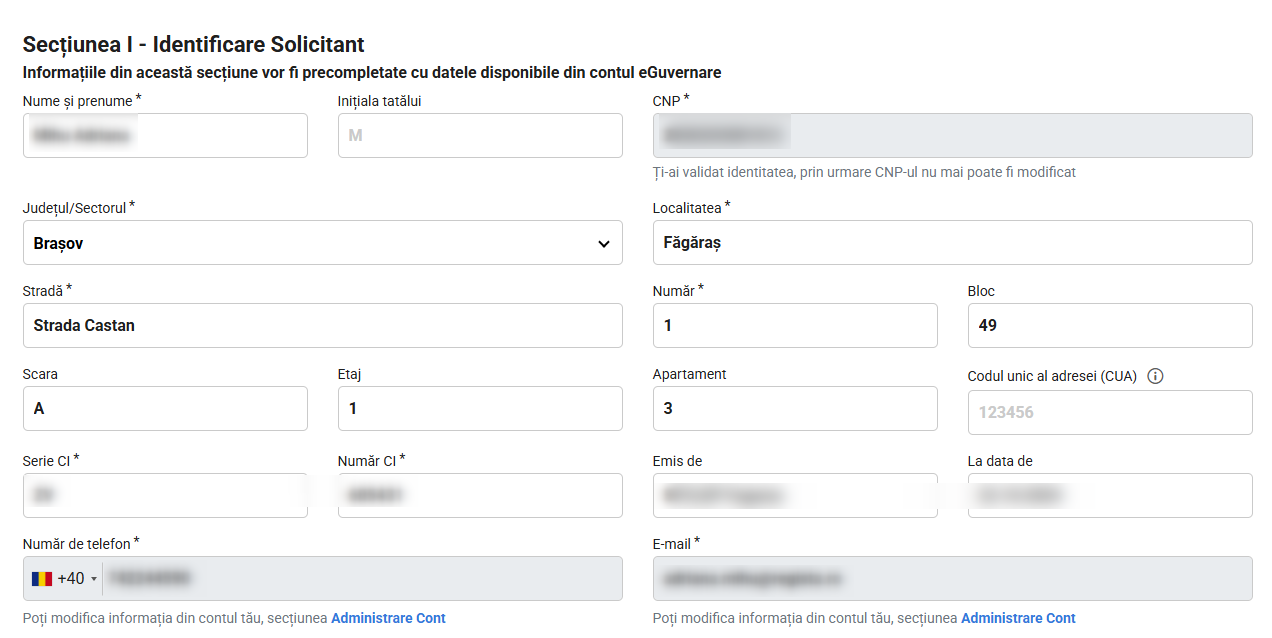Click the Emis de field

795,495
